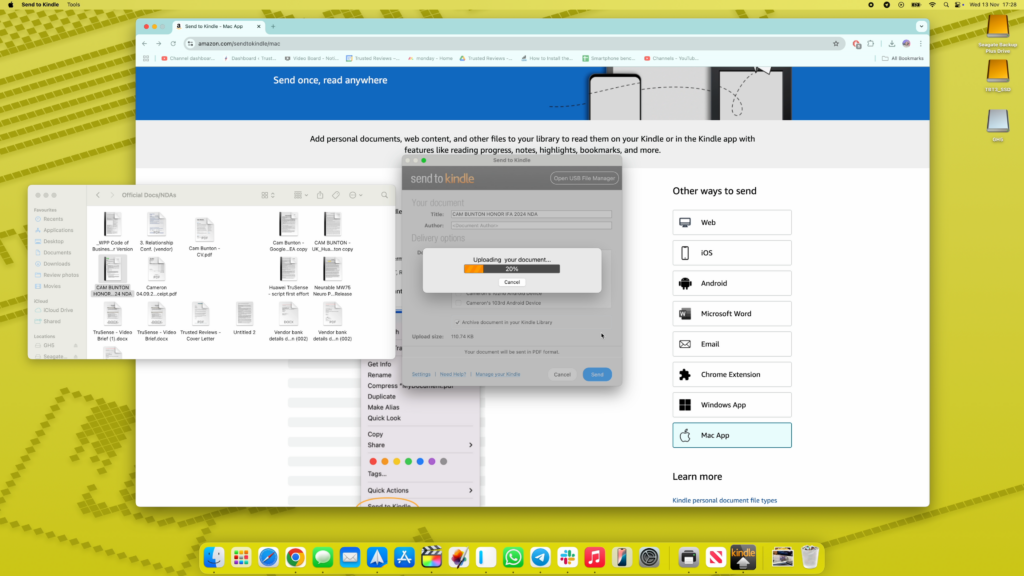Open the Send to Kindle menu bar item

(x=40, y=5)
